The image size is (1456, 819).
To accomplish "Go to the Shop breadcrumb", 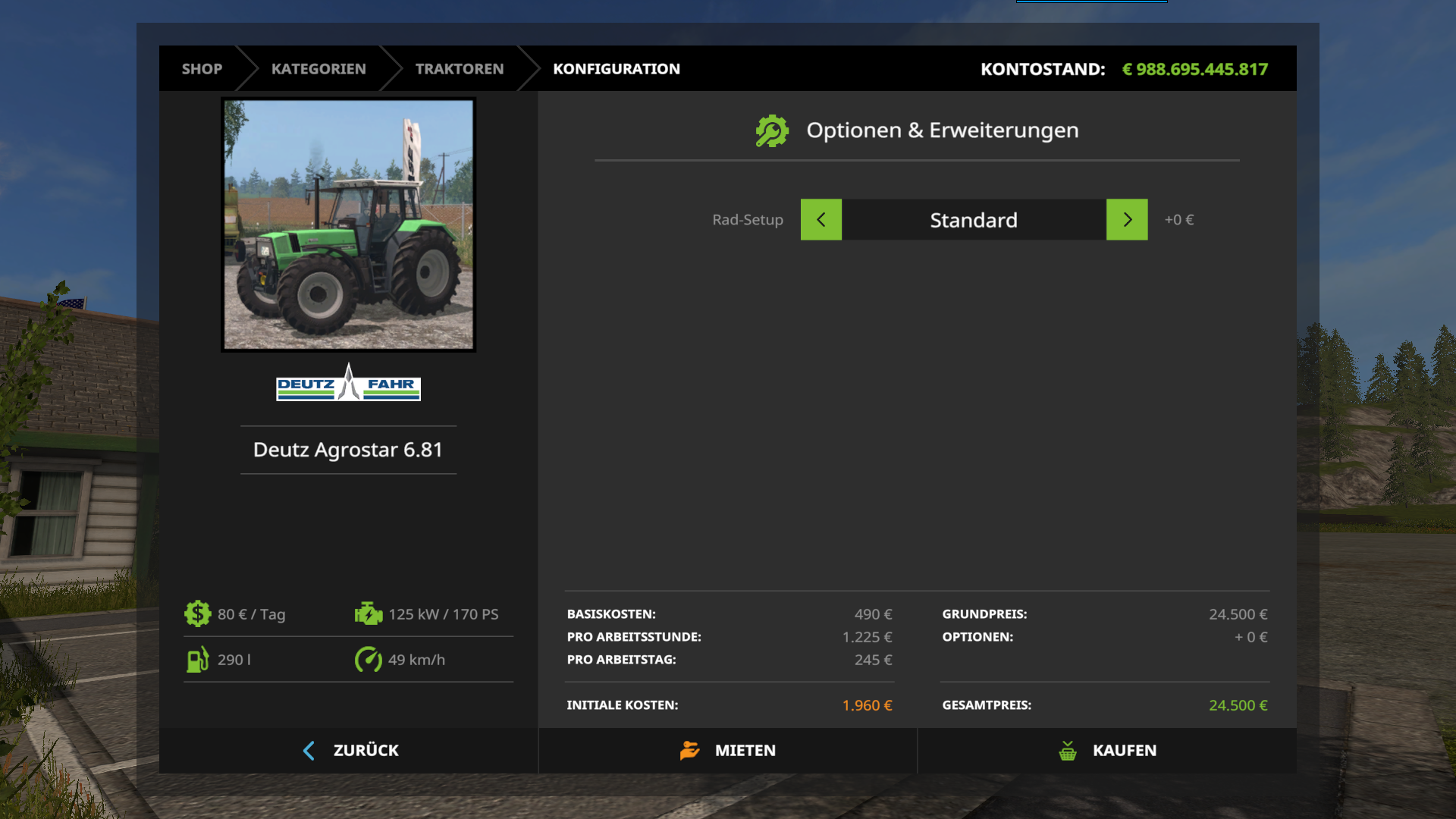I will pos(202,69).
